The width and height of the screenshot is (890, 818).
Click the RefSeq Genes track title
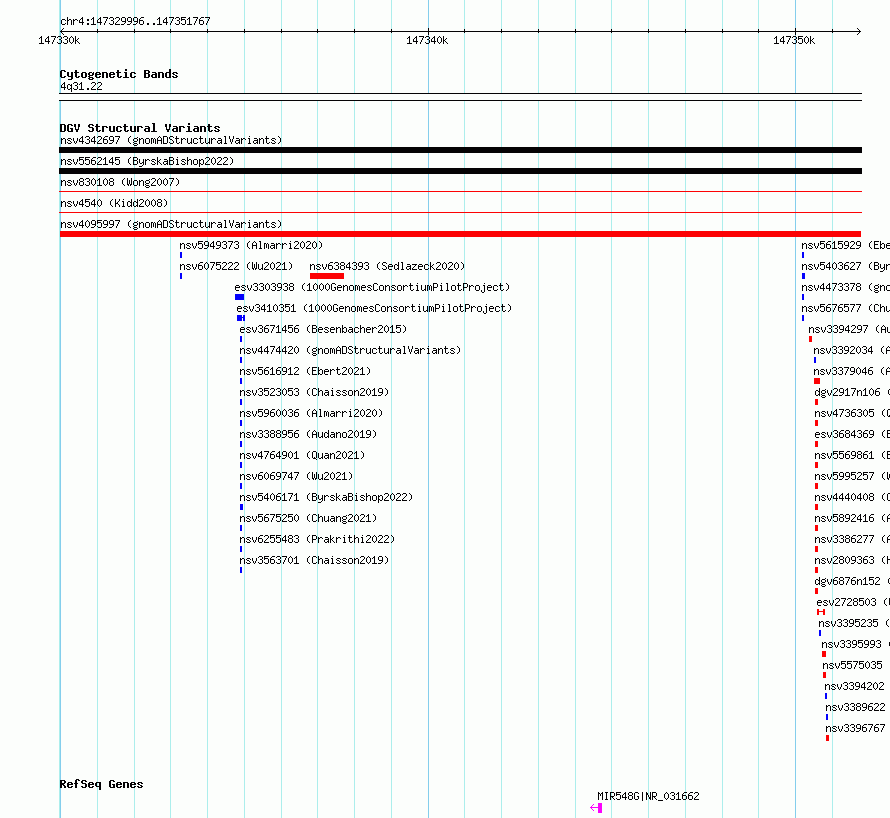[x=101, y=784]
